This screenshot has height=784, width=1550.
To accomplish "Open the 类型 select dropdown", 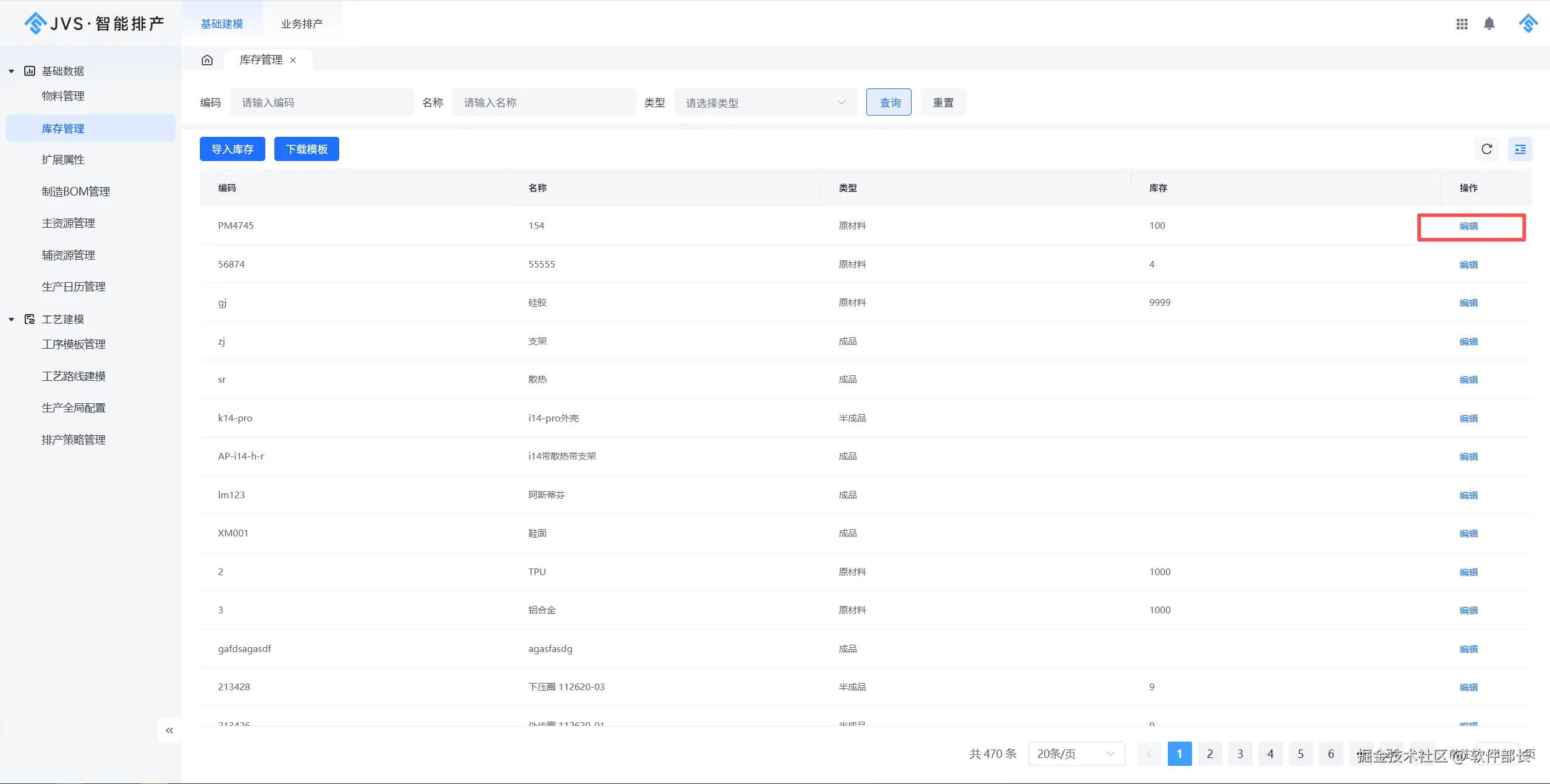I will pos(766,102).
